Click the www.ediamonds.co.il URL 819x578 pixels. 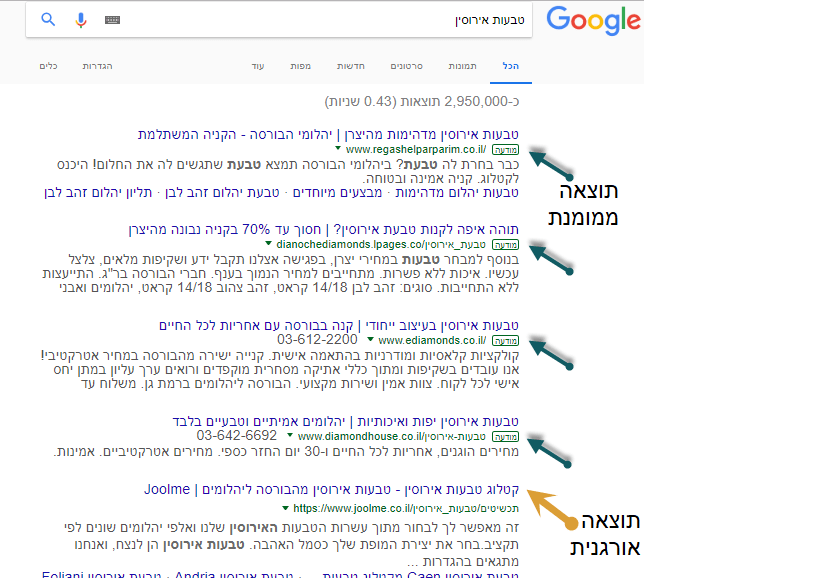432,340
